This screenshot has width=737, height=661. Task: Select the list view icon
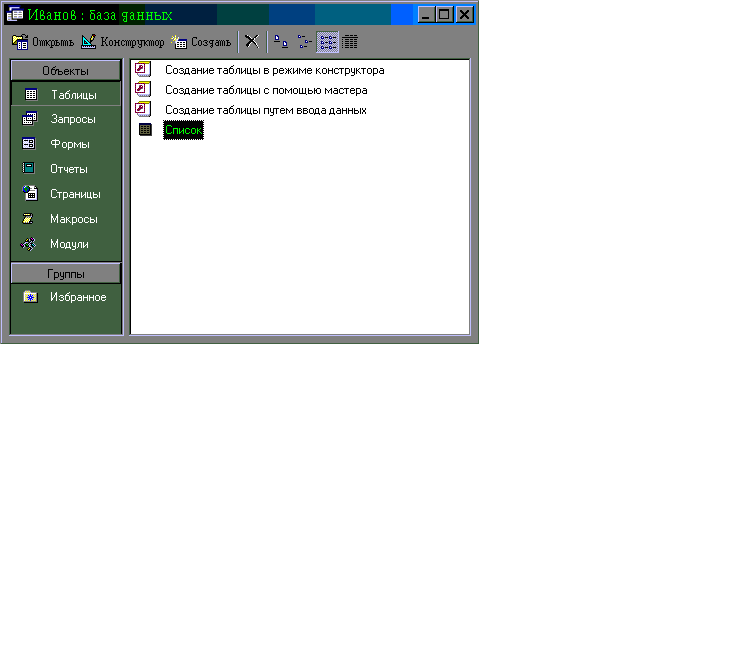coord(328,42)
